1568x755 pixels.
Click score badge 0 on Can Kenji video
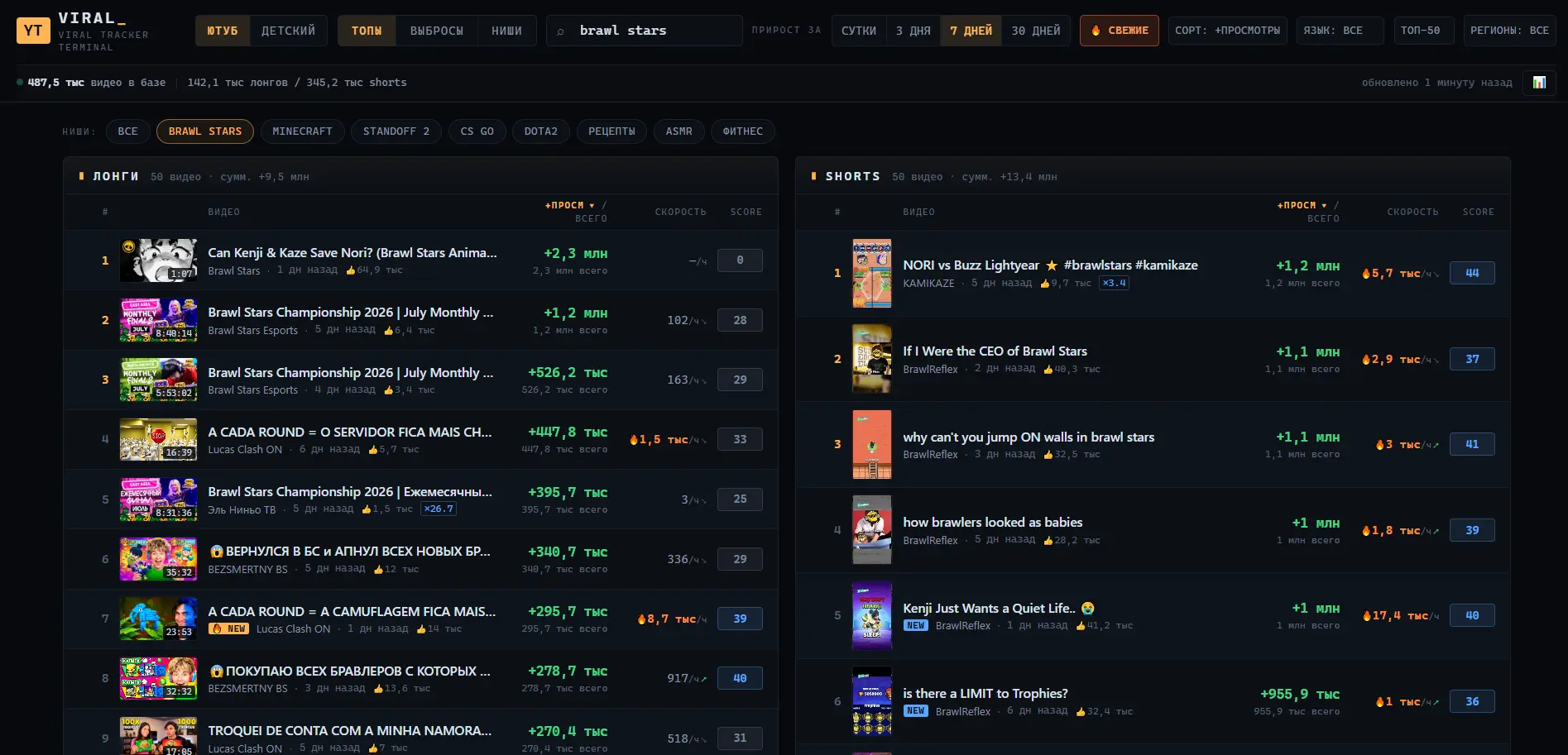point(740,260)
